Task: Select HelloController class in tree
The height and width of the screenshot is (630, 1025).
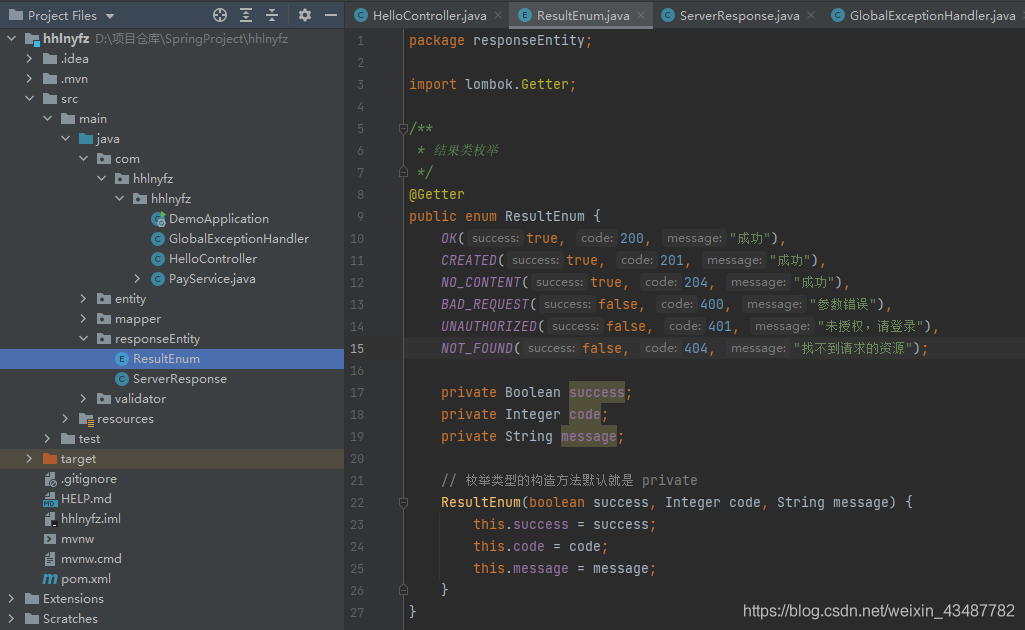Action: pos(212,259)
